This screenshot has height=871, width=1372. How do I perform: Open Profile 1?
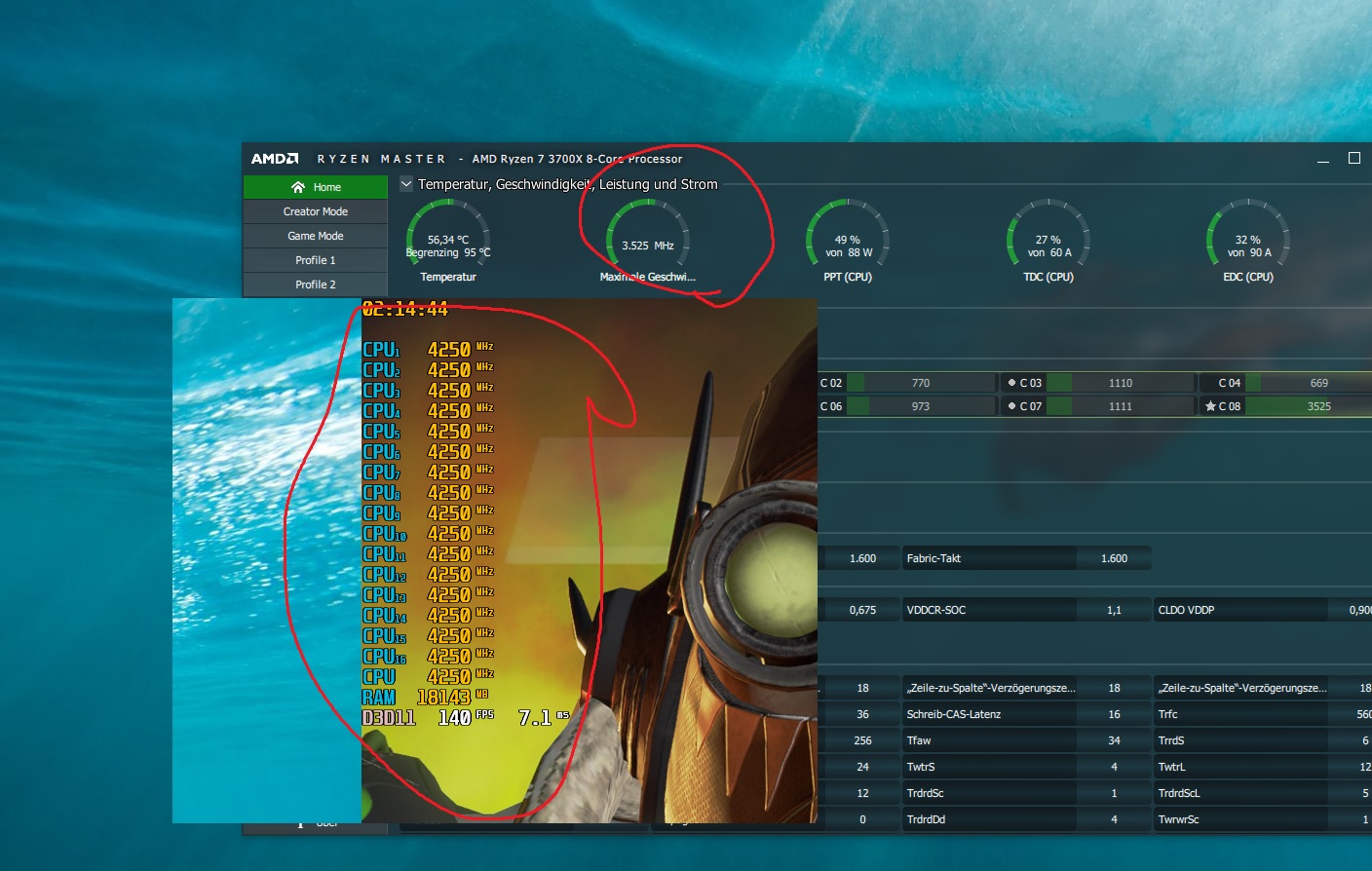click(x=316, y=260)
